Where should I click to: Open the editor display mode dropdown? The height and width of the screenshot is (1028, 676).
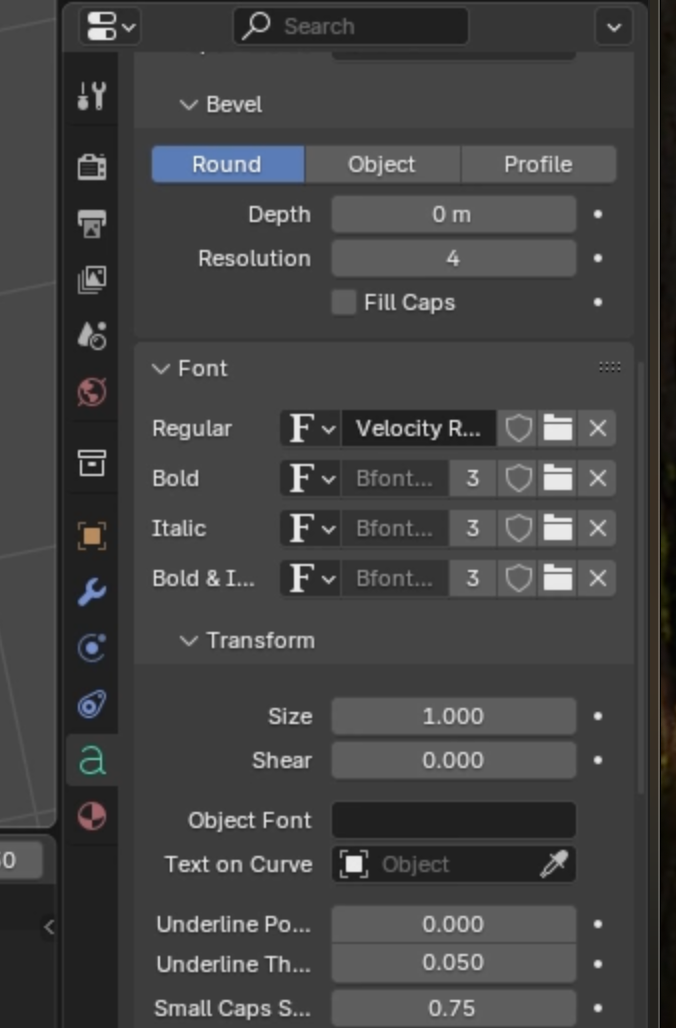(109, 27)
